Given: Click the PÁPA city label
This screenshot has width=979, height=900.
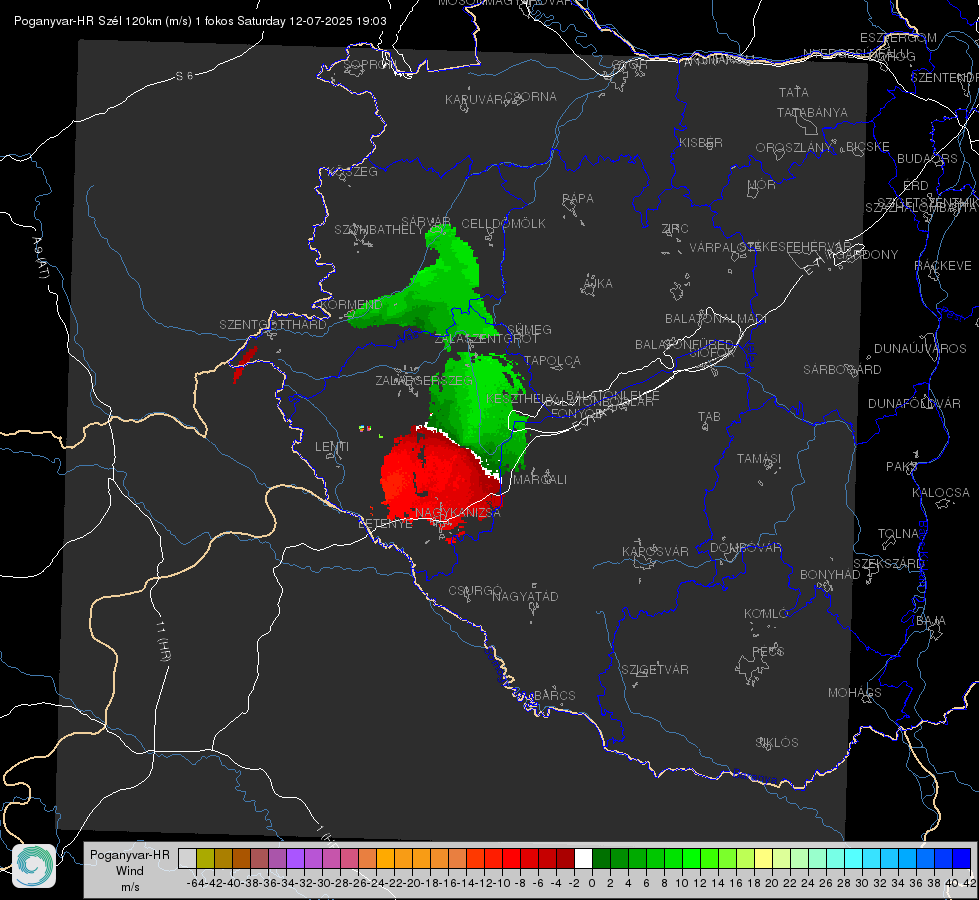Looking at the screenshot, I should pyautogui.click(x=578, y=199).
